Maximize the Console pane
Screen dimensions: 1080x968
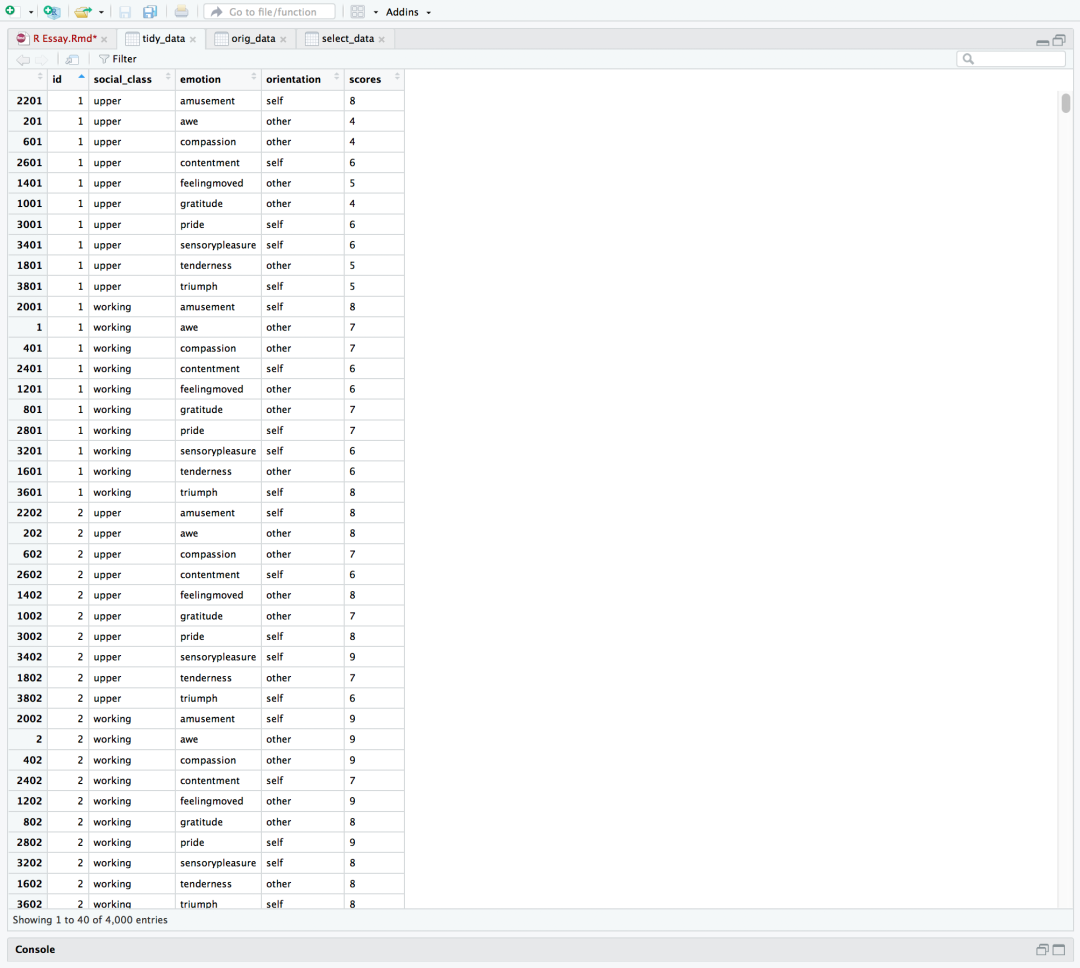1059,949
